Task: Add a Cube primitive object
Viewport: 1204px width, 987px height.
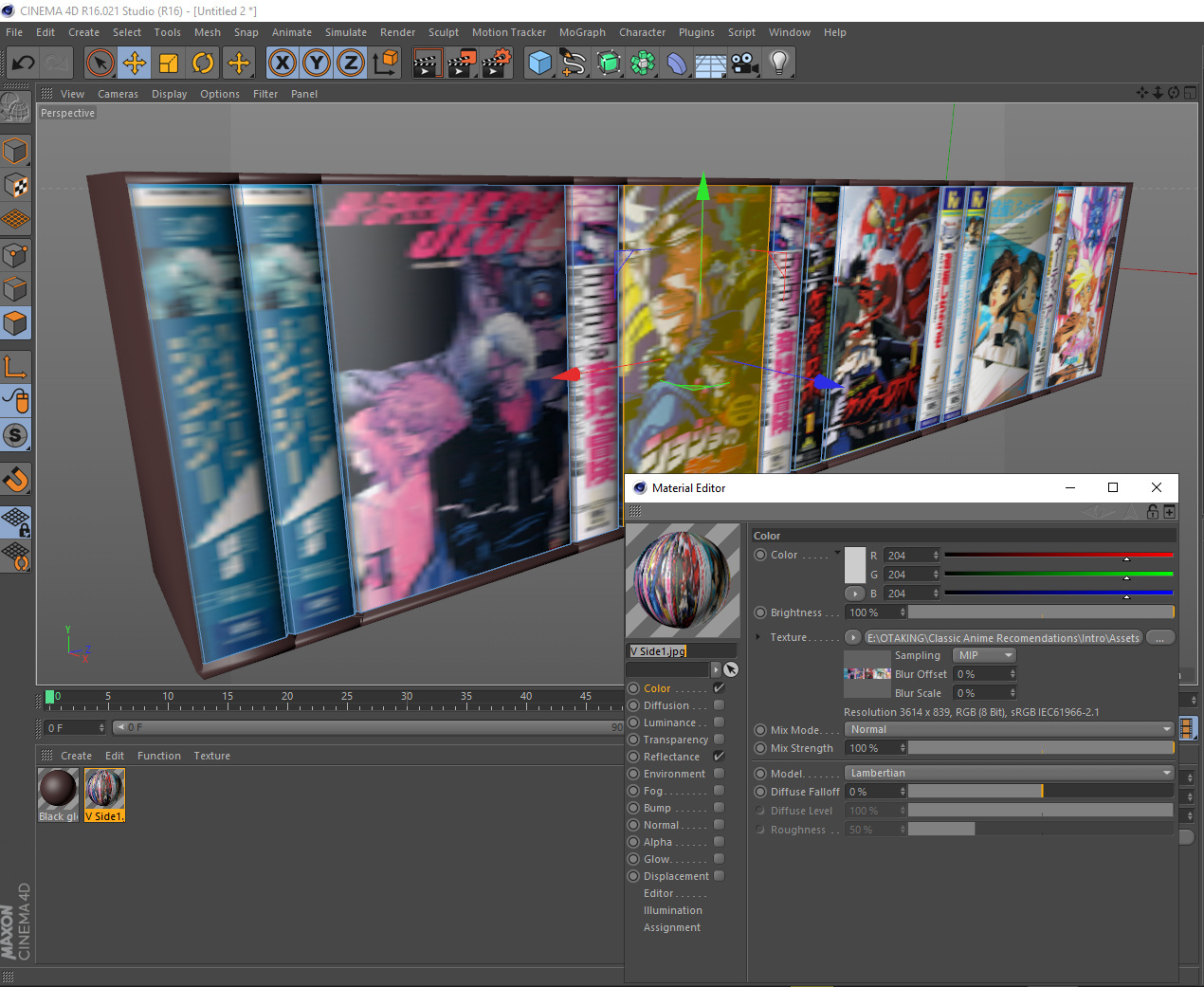Action: tap(539, 64)
